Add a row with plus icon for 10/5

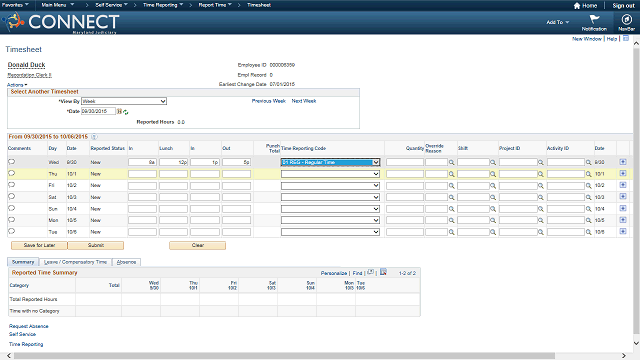[x=623, y=220]
